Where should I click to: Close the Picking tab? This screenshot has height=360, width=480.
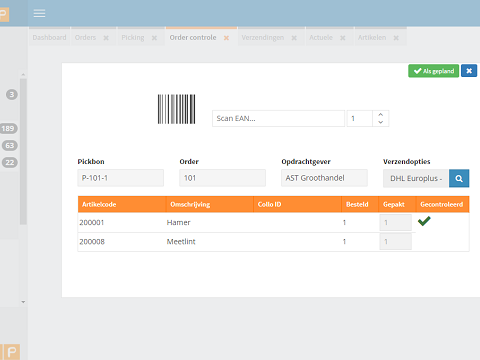154,38
